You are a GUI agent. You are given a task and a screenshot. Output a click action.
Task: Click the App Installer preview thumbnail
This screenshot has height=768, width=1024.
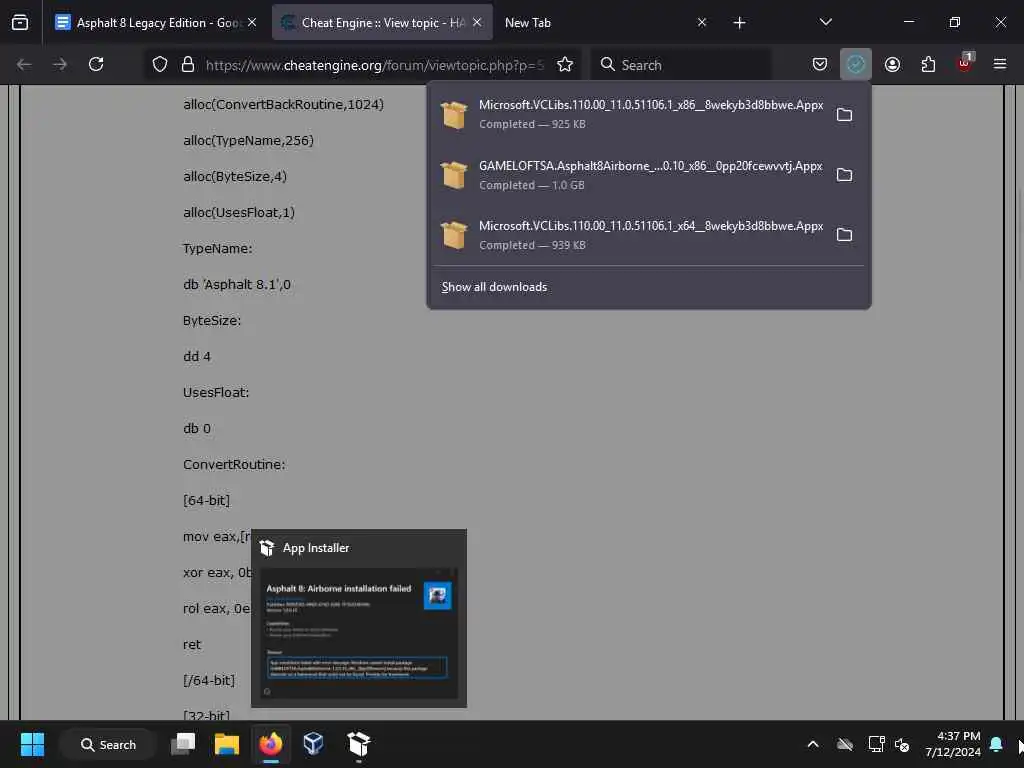click(x=359, y=633)
